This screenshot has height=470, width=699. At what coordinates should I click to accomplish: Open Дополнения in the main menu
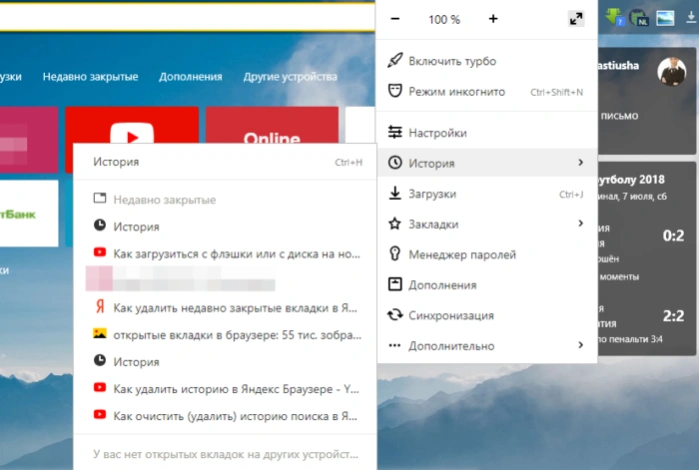[487, 284]
